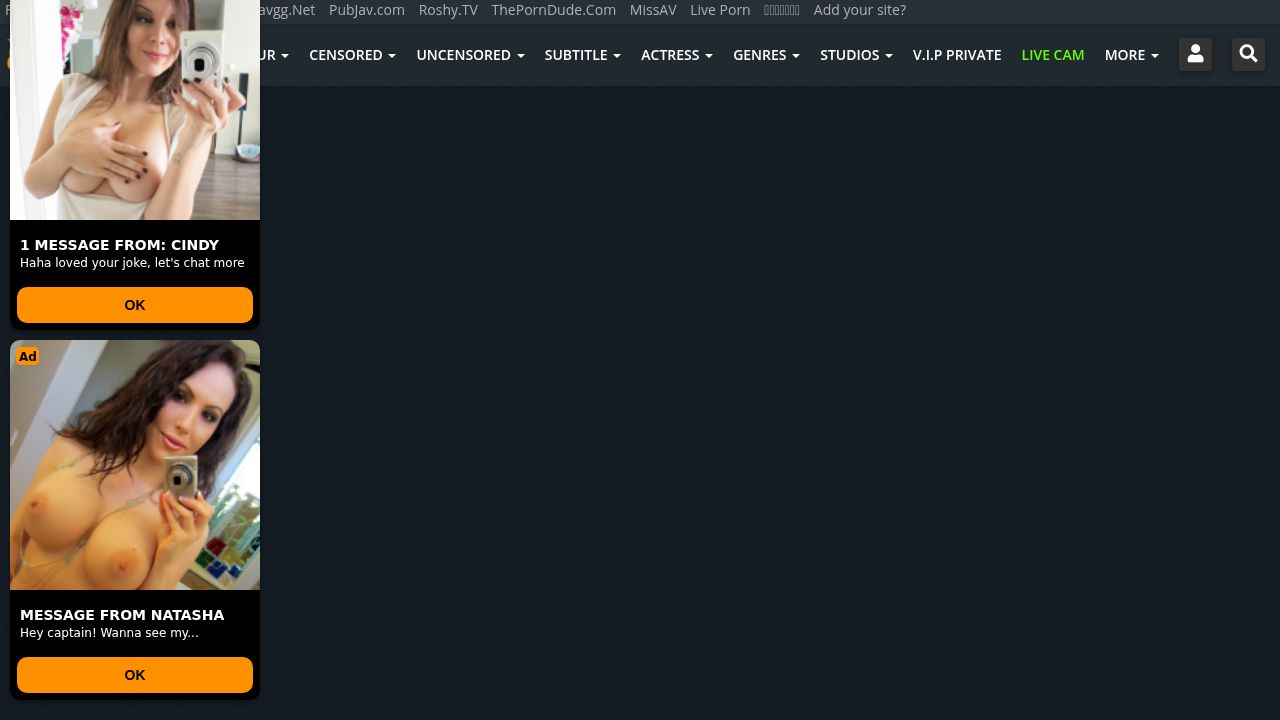Open the LIVE CAM menu item

tap(1053, 55)
